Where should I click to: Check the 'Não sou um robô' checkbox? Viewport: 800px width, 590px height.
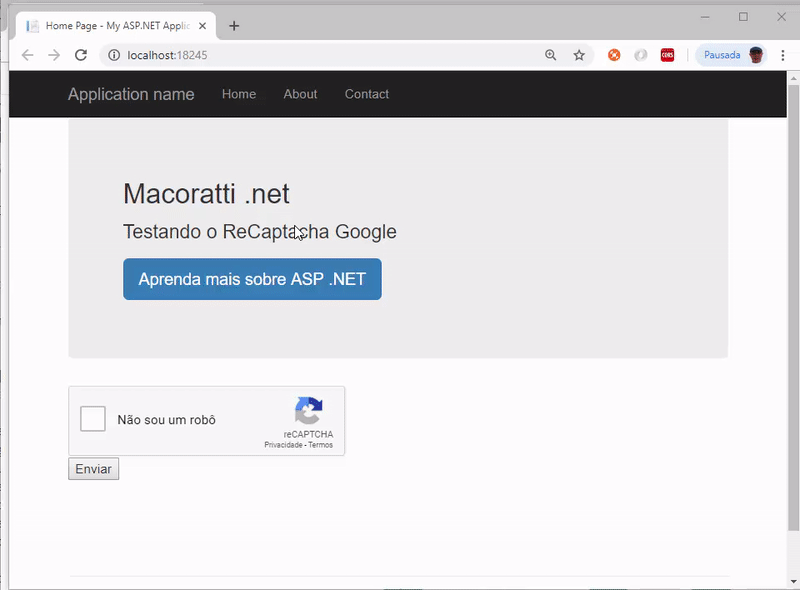93,419
